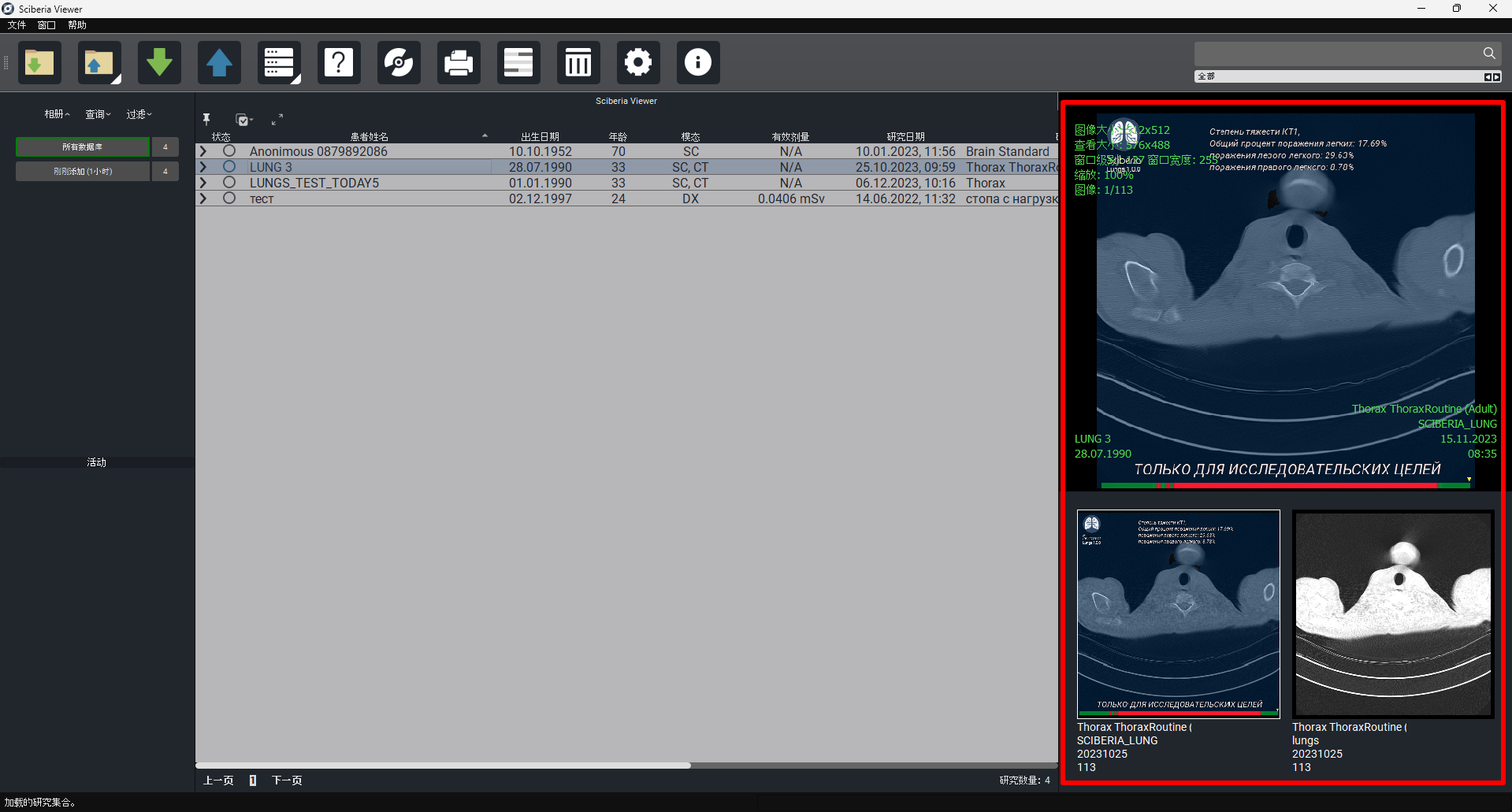Expand the тест study row
The height and width of the screenshot is (812, 1512).
point(203,198)
